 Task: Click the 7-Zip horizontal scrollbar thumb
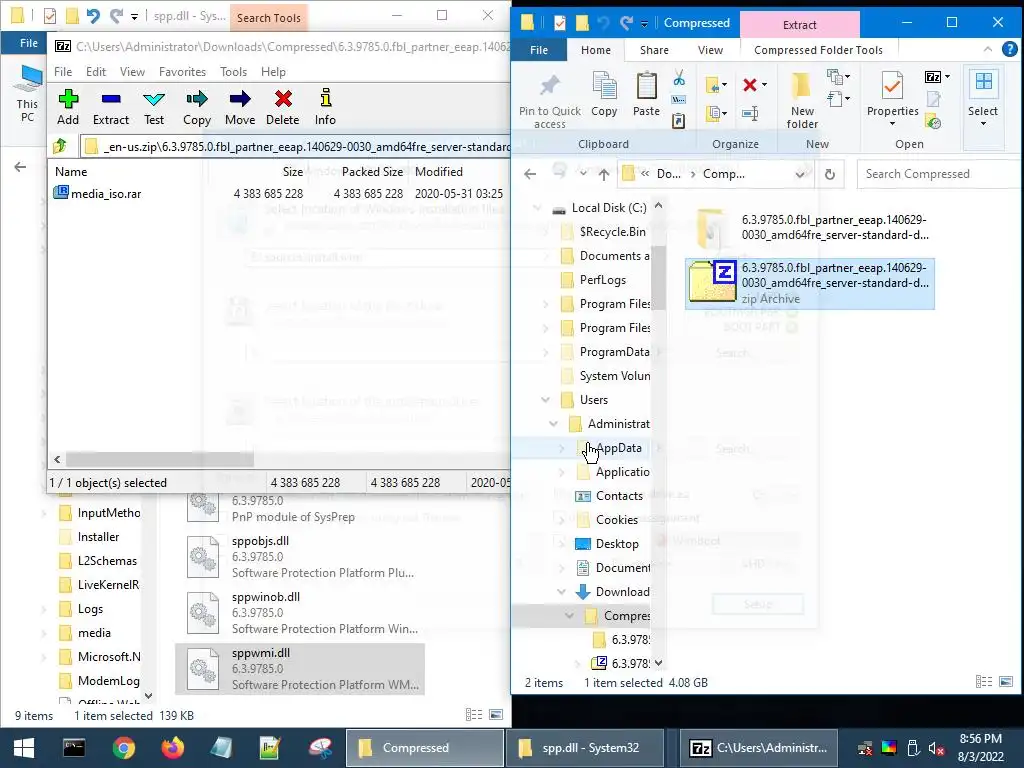pos(159,459)
